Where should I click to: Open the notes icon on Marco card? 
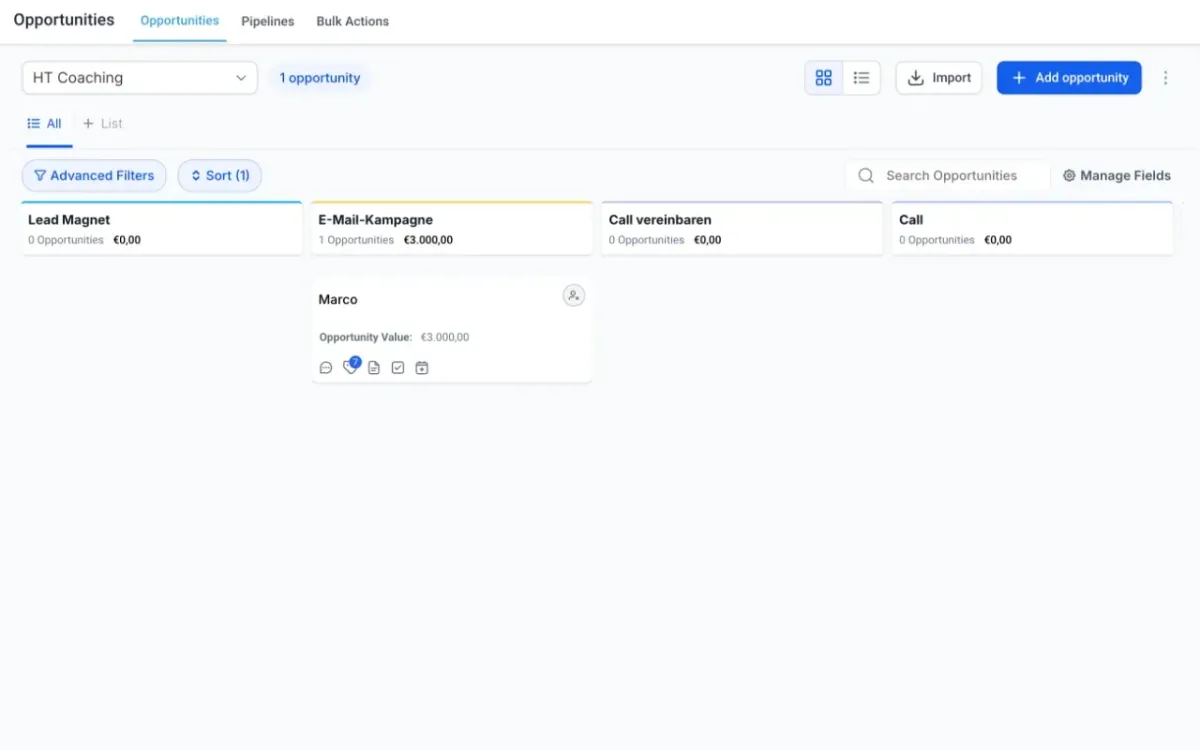pos(374,368)
